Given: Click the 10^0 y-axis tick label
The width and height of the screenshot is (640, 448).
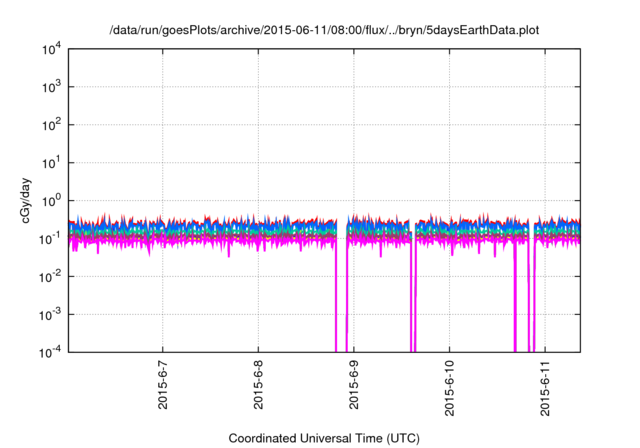Looking at the screenshot, I should point(51,201).
